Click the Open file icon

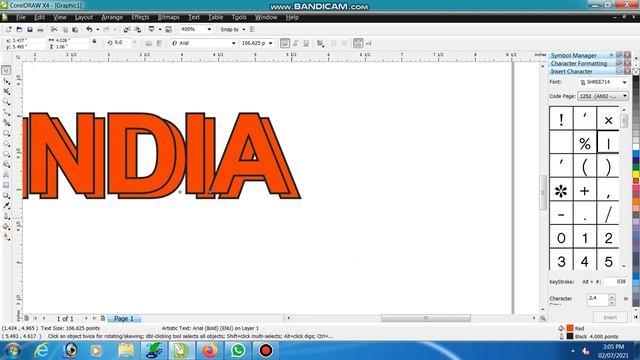coord(19,29)
